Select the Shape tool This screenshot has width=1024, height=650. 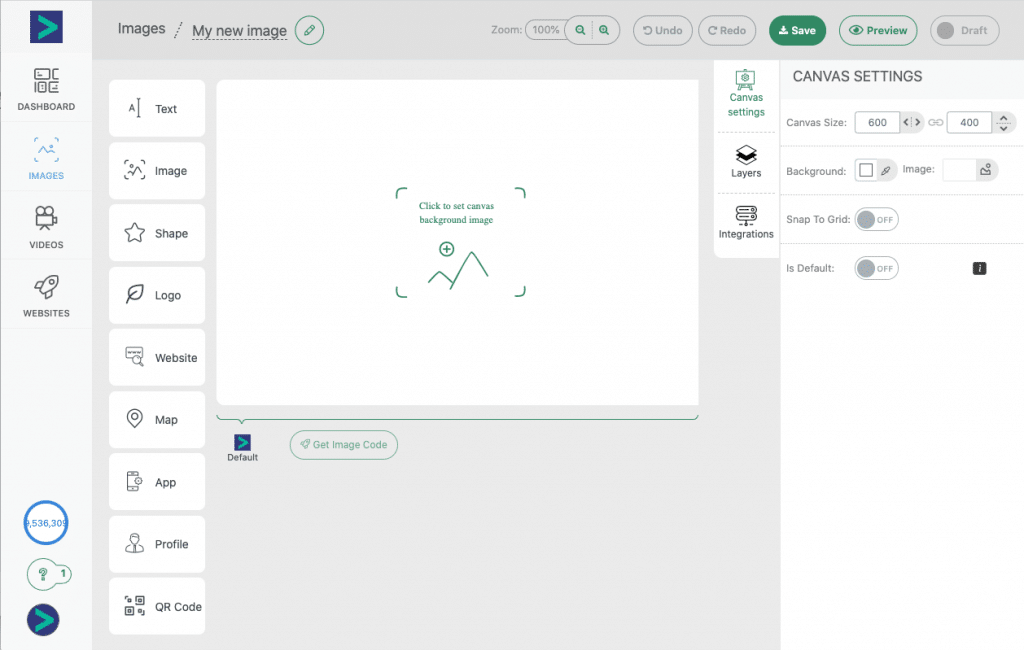[x=156, y=233]
